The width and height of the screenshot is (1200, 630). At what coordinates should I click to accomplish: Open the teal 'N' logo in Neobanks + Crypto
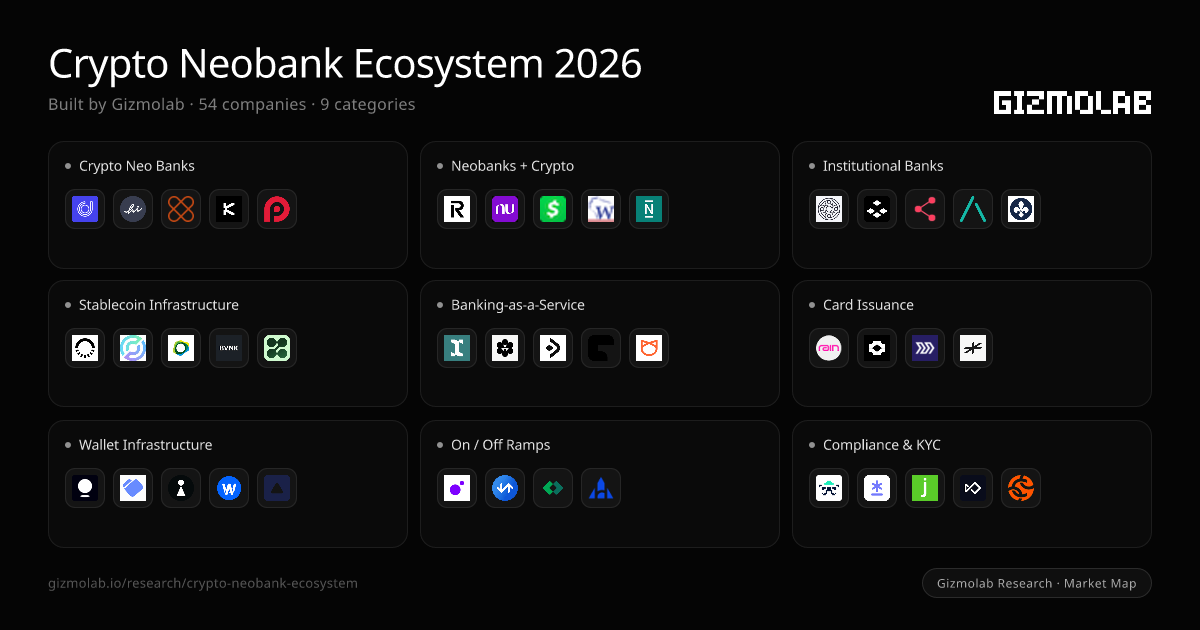click(x=649, y=209)
